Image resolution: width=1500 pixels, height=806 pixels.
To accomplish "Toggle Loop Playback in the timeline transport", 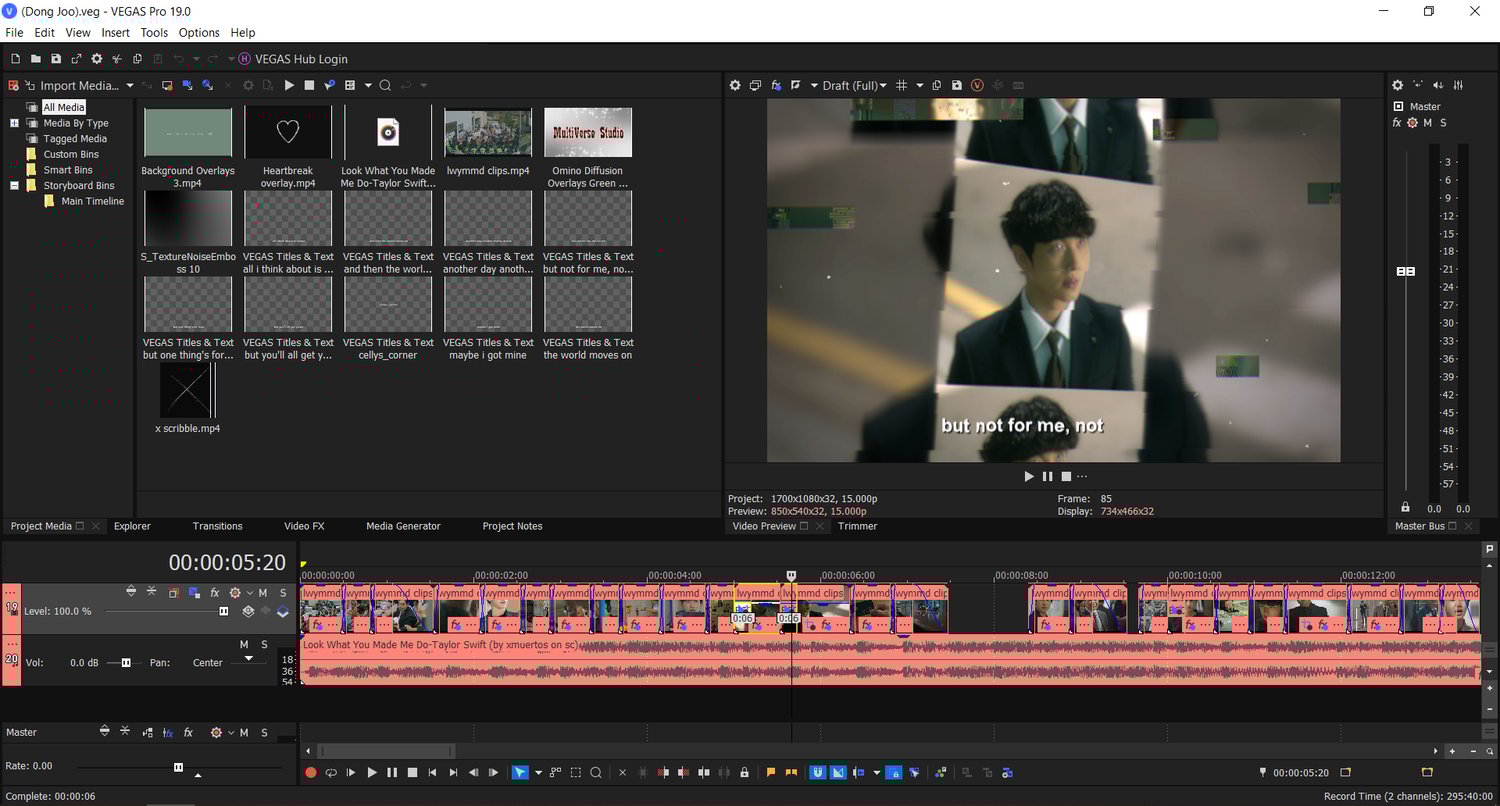I will click(331, 773).
